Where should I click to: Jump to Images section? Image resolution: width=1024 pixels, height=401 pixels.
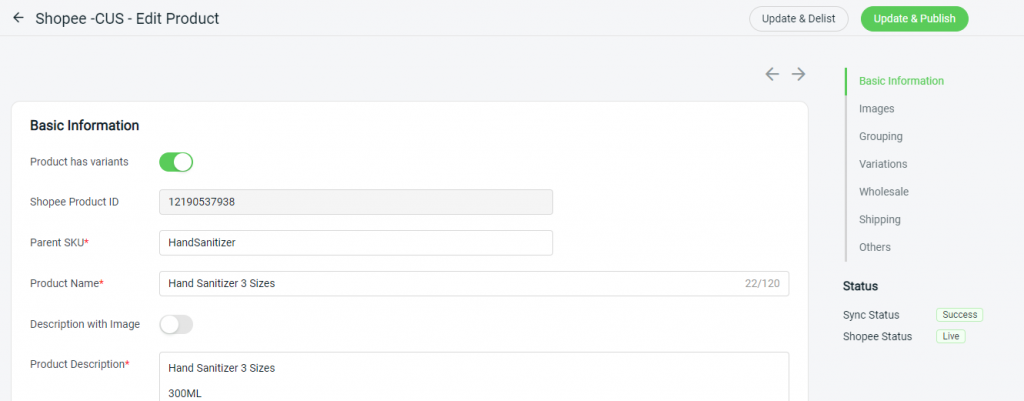876,108
